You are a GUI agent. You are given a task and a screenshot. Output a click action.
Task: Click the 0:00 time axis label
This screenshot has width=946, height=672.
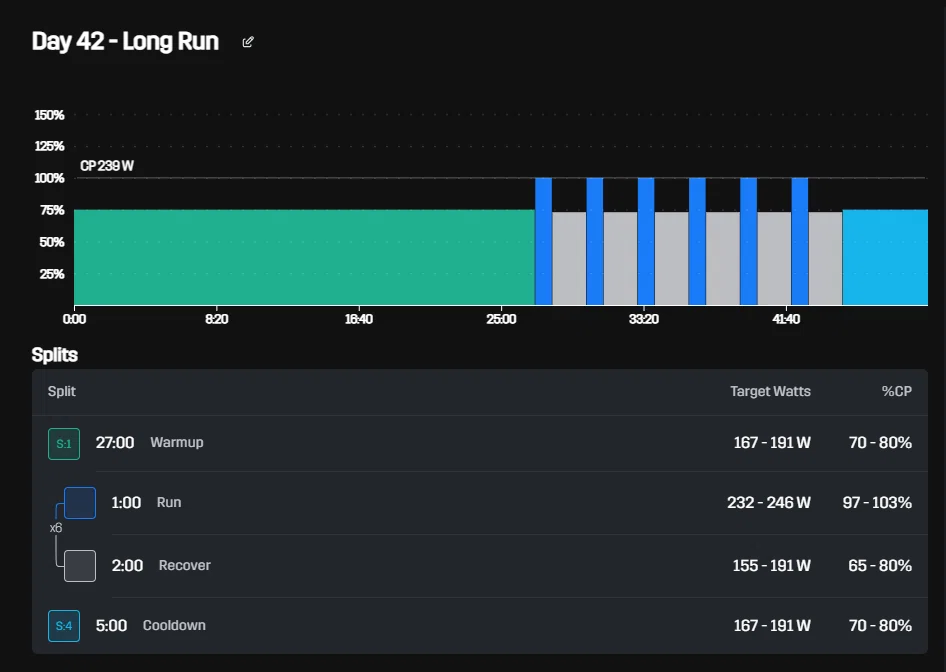click(74, 319)
